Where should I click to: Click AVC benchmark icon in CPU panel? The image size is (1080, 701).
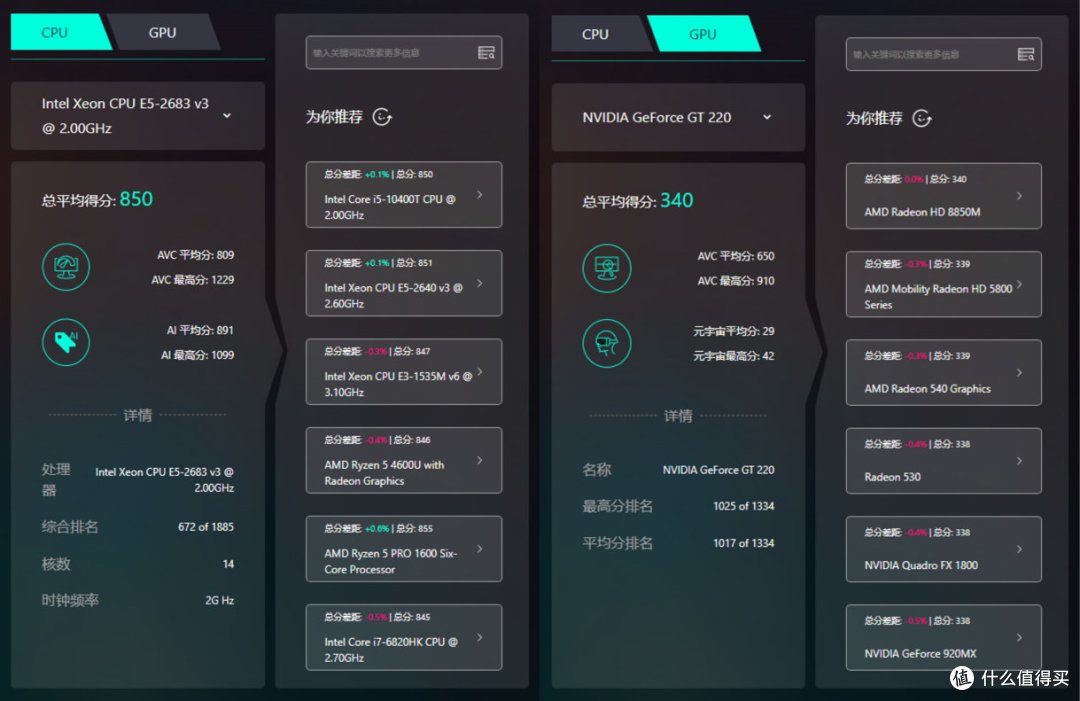pyautogui.click(x=66, y=267)
